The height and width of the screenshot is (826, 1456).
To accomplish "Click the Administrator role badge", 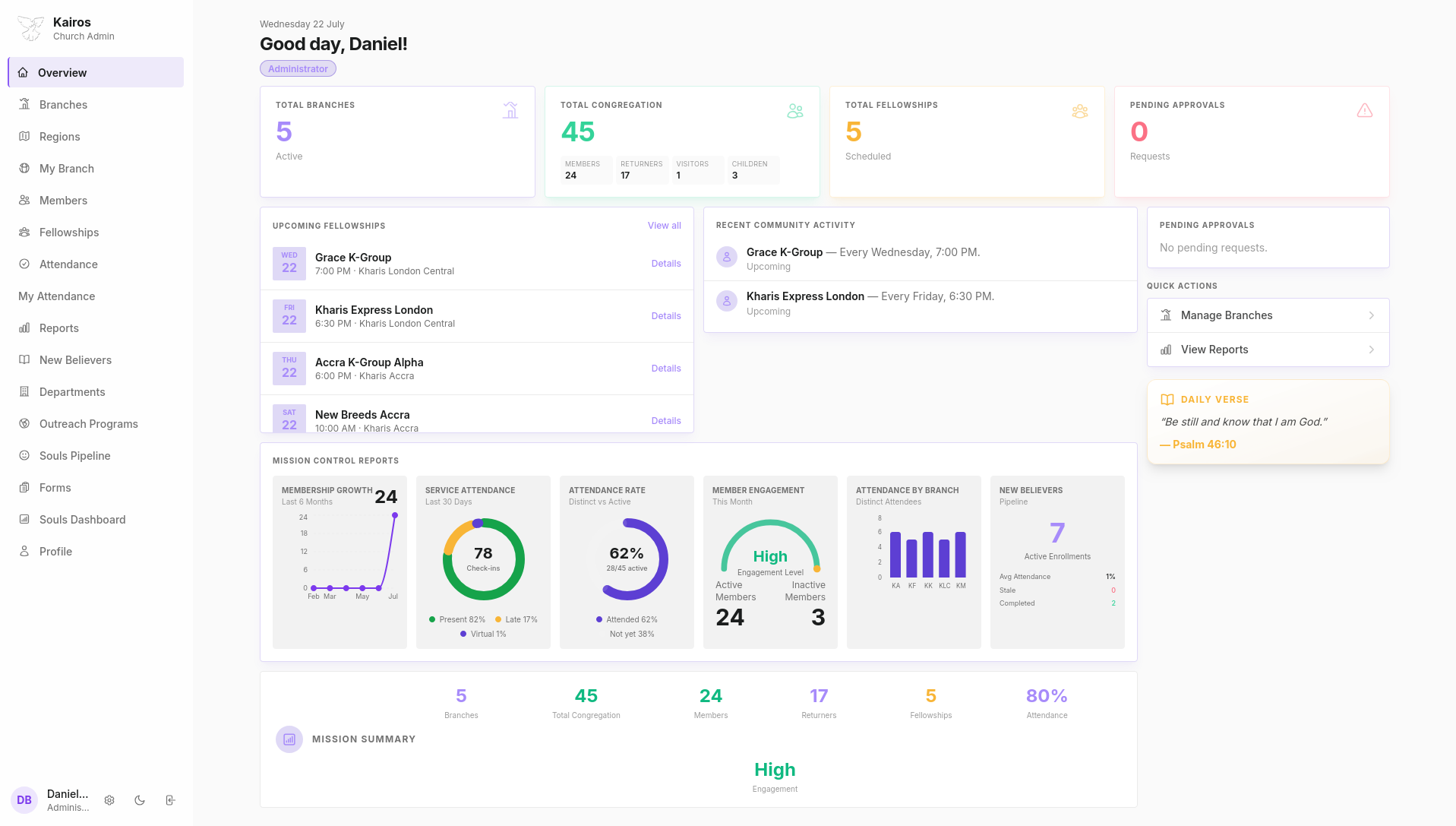I will (x=298, y=68).
